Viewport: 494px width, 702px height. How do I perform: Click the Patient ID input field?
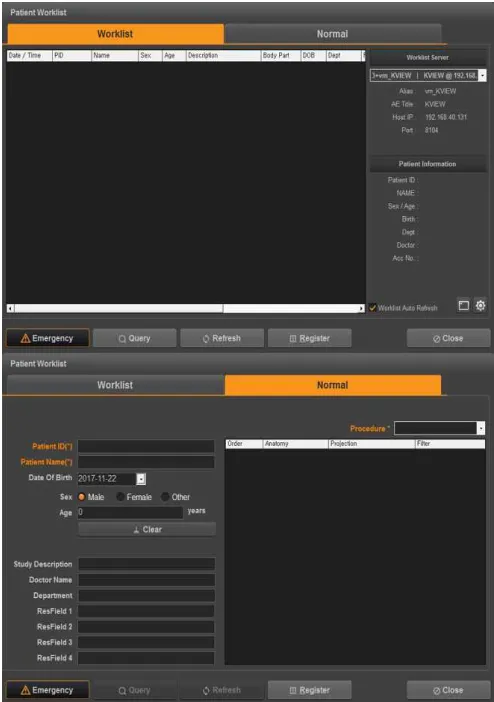[x=146, y=446]
